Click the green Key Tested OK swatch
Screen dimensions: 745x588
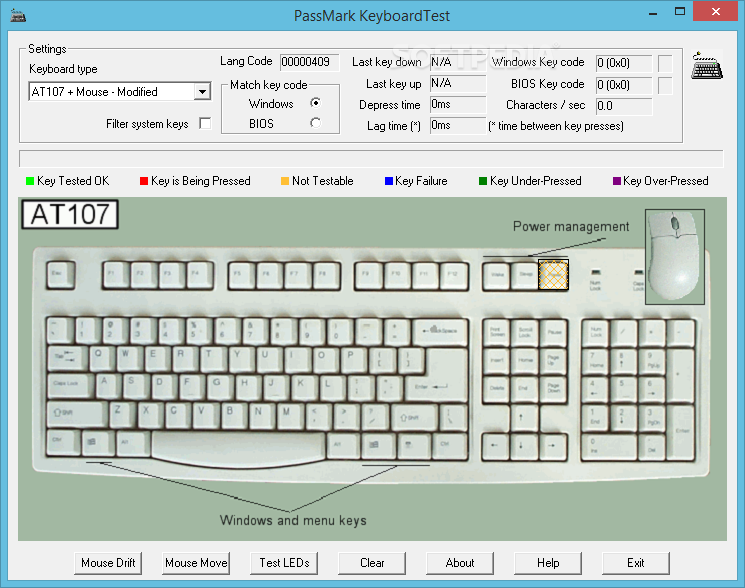30,181
